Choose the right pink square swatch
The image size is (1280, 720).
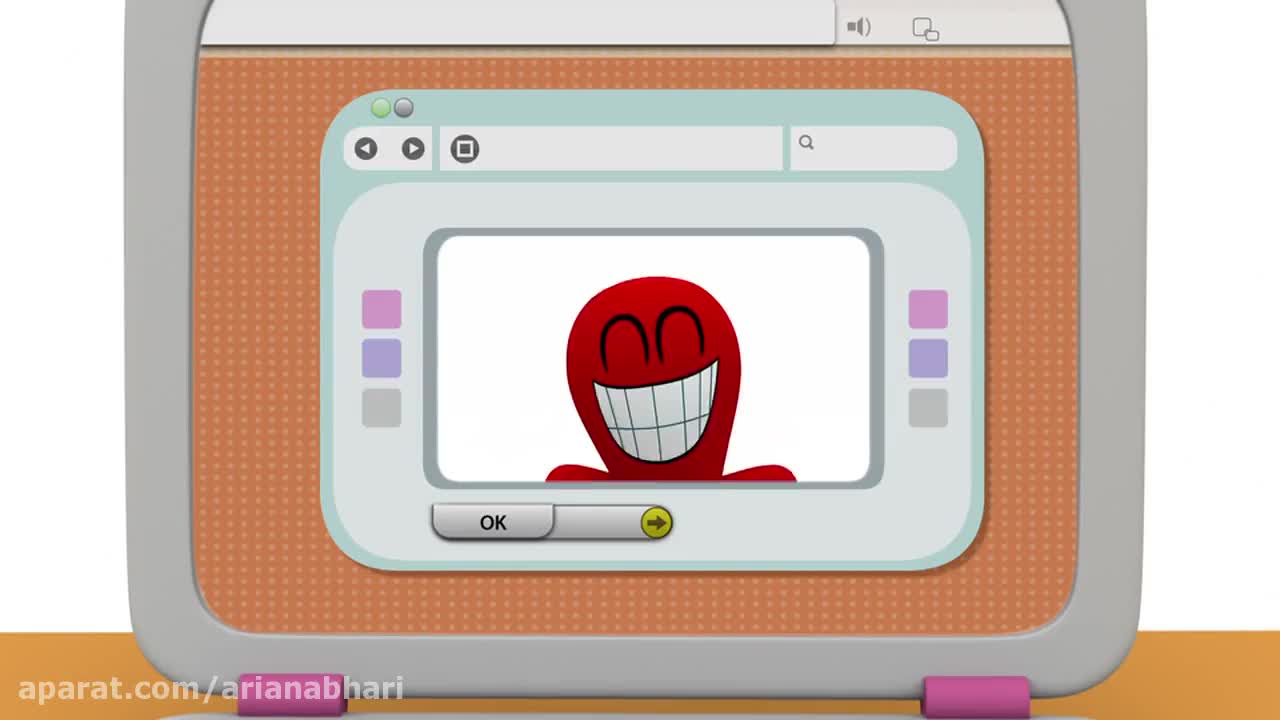(927, 310)
